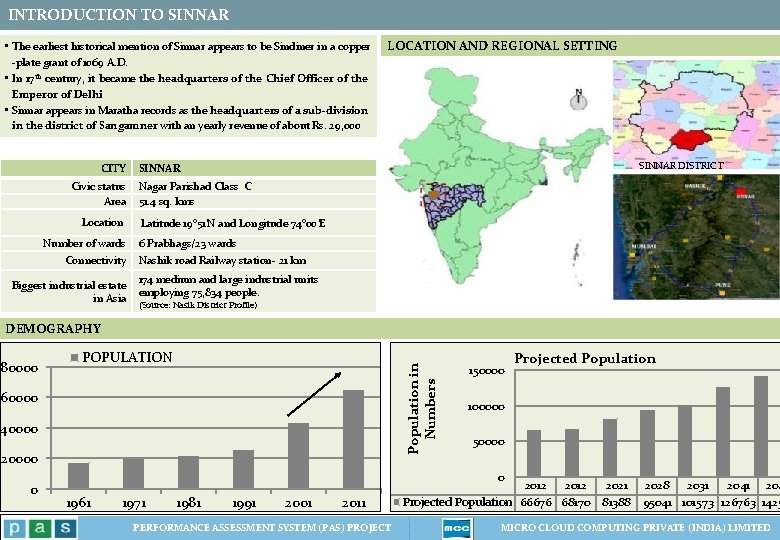
Task: Open the satellite map thumbnail
Action: pyautogui.click(x=696, y=237)
